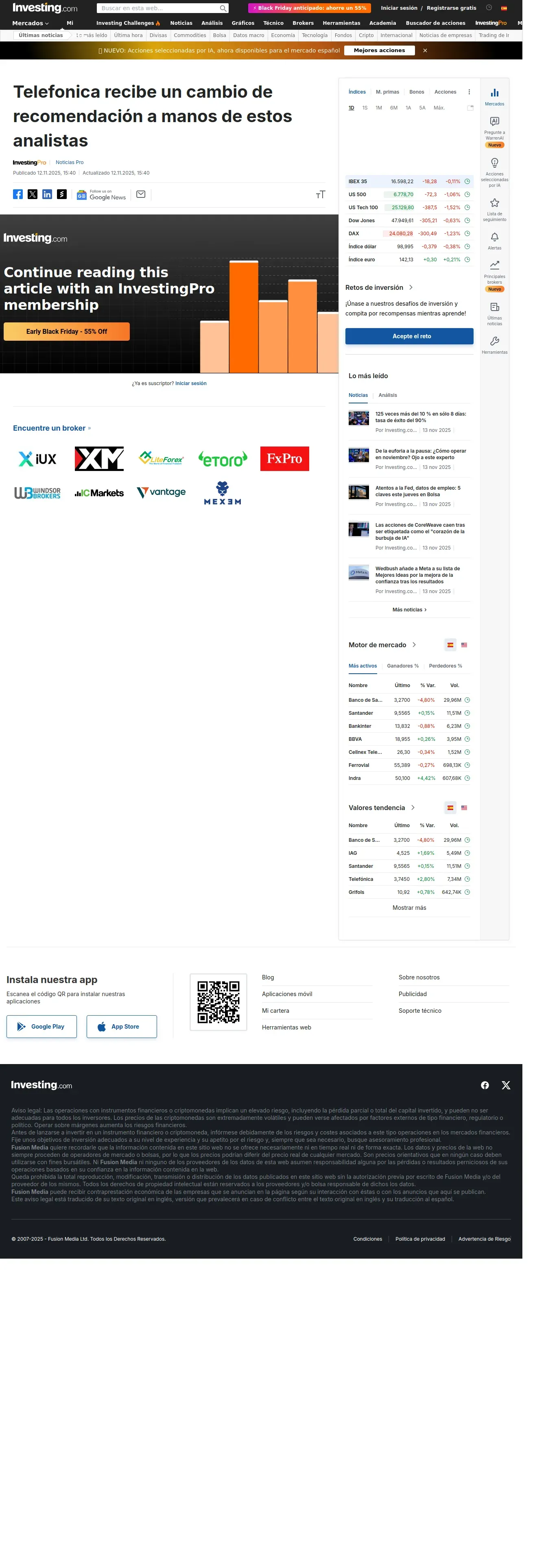Open language flag selector in header
The width and height of the screenshot is (535, 1568).
coord(503,8)
